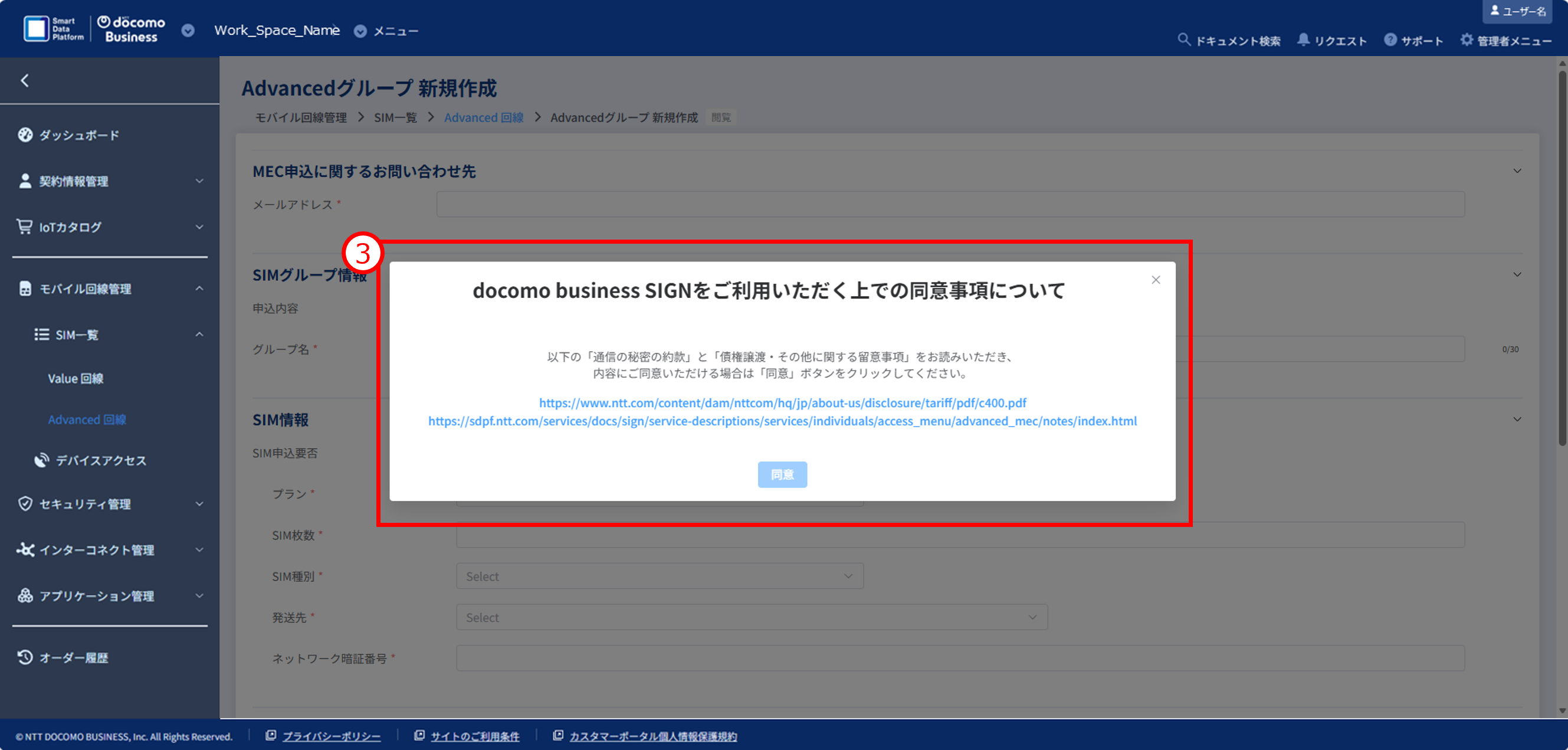Image resolution: width=1568 pixels, height=750 pixels.
Task: Click the security management shield icon
Action: [25, 503]
